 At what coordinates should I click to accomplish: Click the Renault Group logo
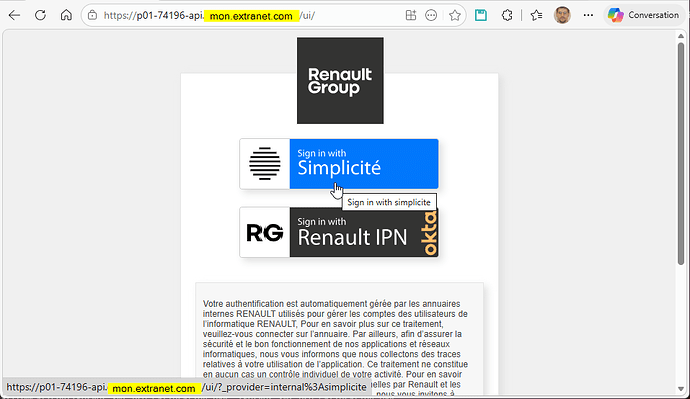pos(340,81)
